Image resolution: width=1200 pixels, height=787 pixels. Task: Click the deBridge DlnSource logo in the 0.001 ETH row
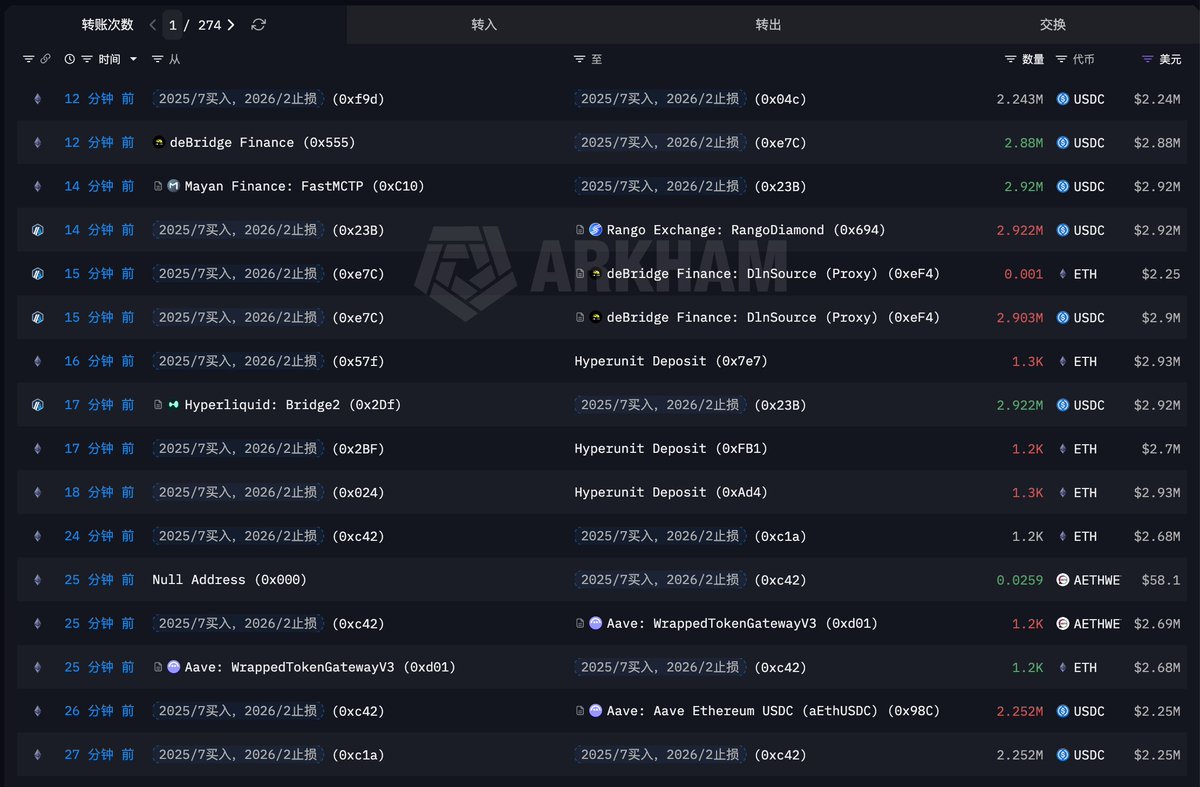pos(596,274)
